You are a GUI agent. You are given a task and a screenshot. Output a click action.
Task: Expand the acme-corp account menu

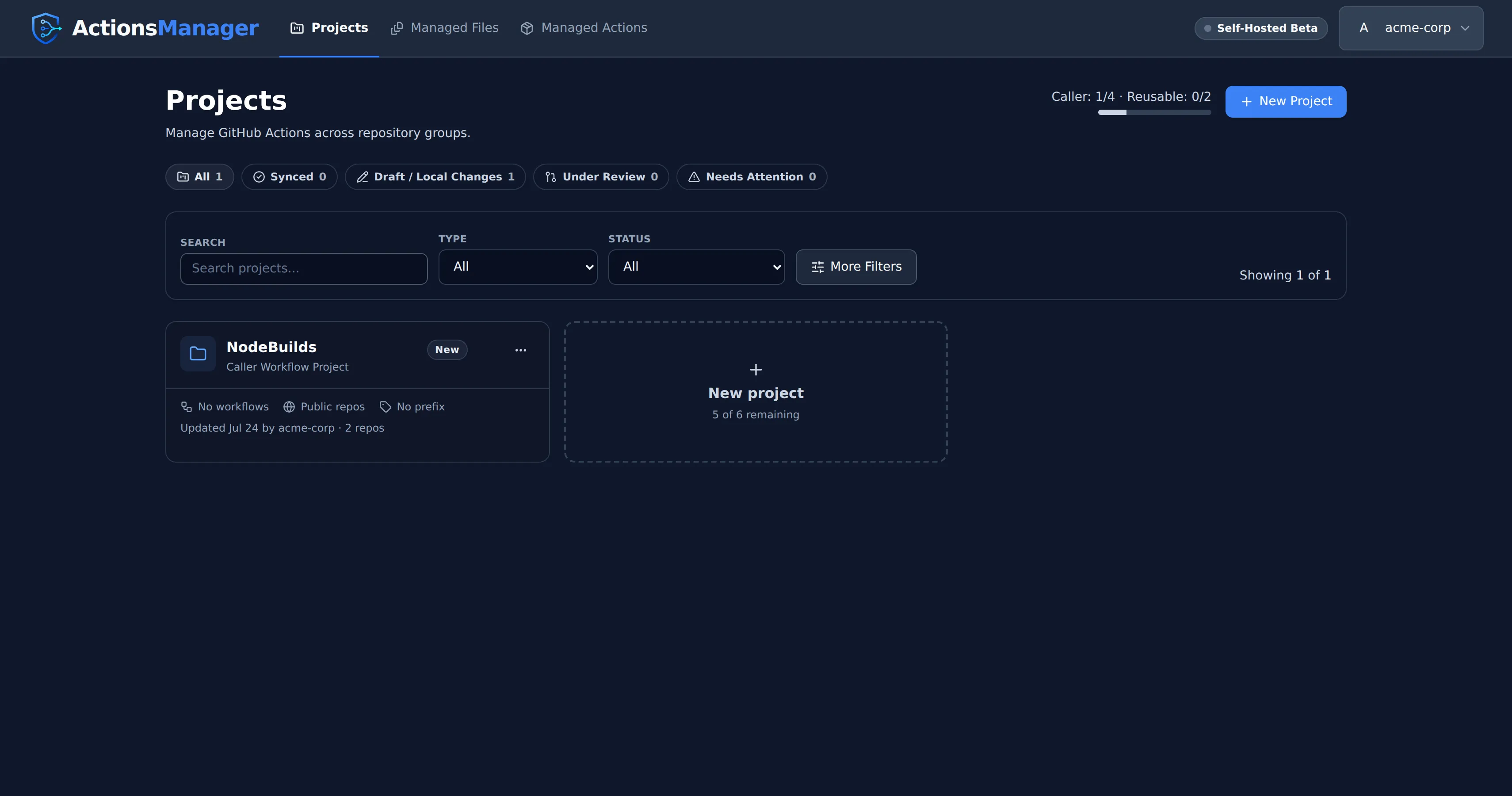1411,28
